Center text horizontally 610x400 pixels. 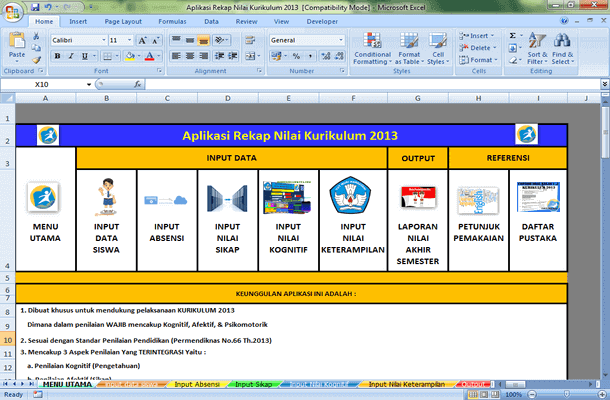coord(190,56)
